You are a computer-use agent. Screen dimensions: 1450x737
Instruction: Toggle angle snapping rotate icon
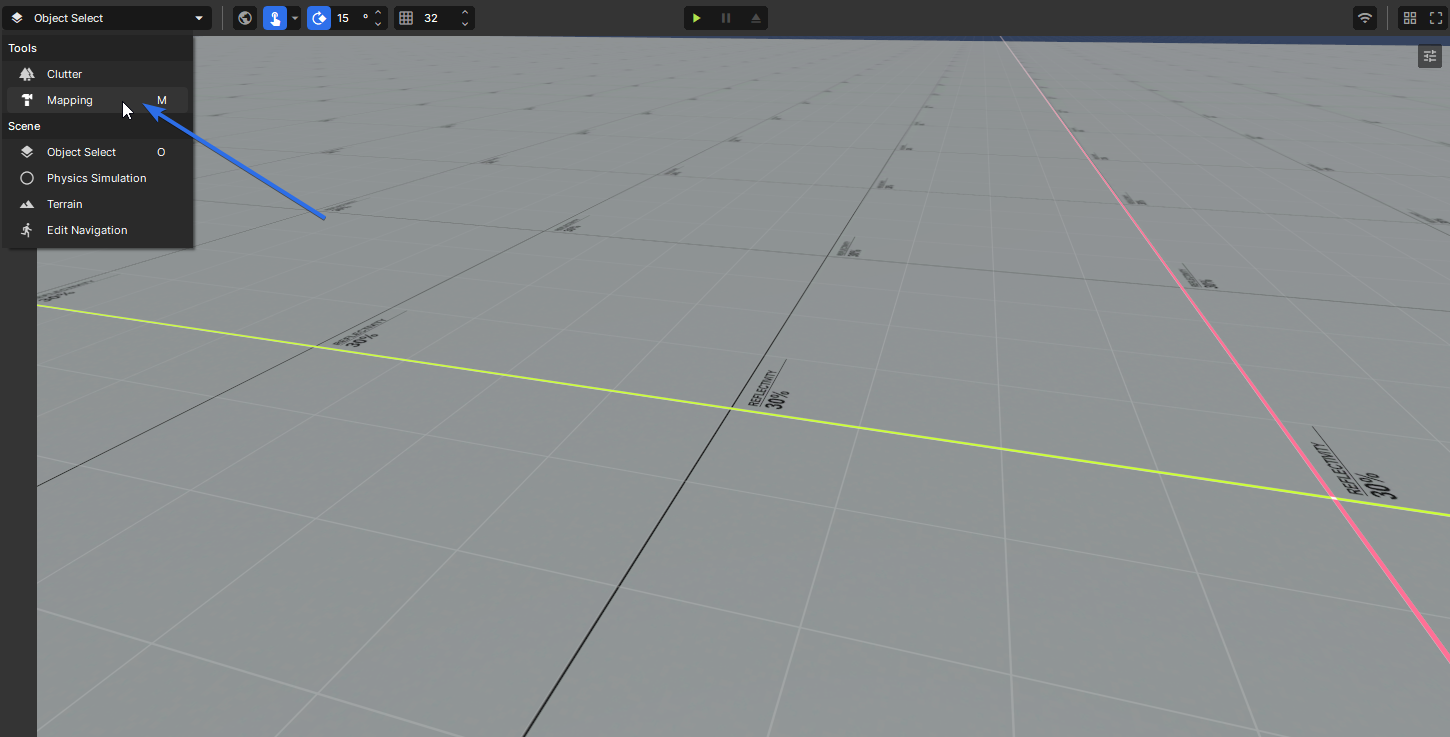point(319,18)
